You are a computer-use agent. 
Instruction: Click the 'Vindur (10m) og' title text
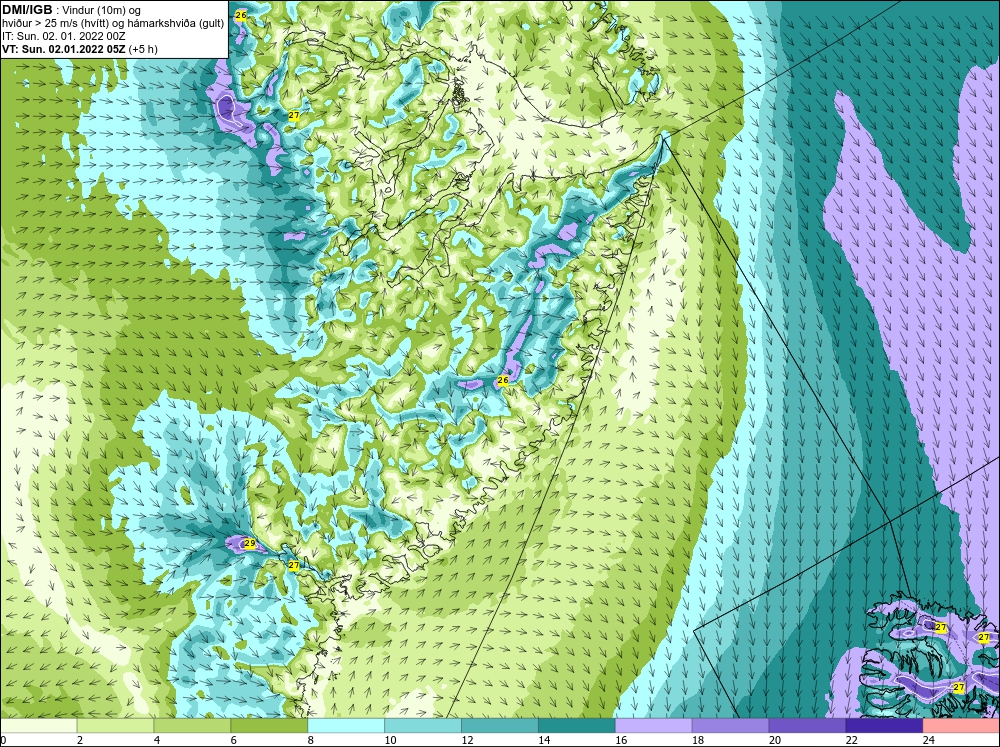[x=99, y=10]
